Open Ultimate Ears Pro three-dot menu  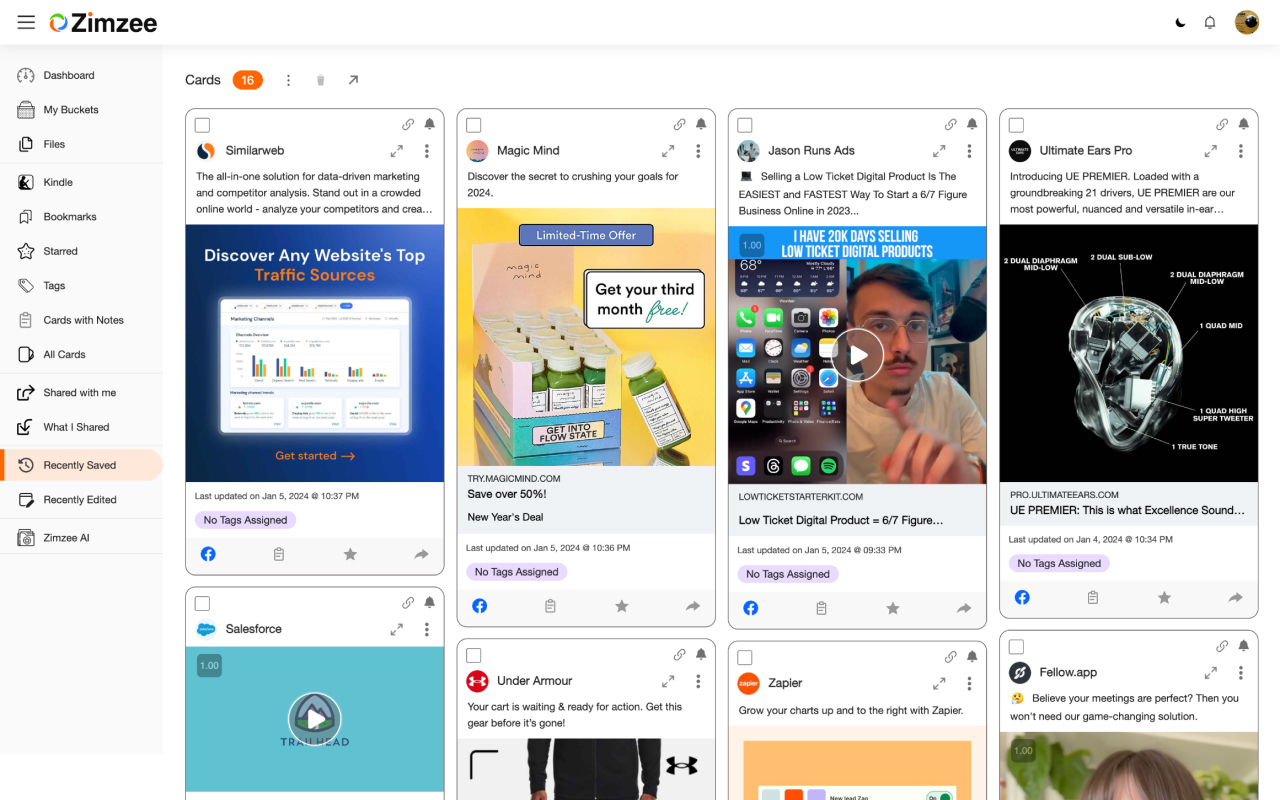pyautogui.click(x=1241, y=151)
